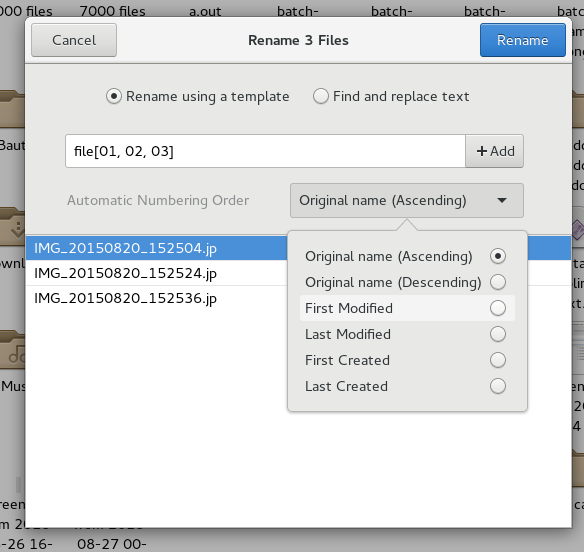Collapse the Automatic Numbering Order dropdown
584x552 pixels.
(407, 200)
